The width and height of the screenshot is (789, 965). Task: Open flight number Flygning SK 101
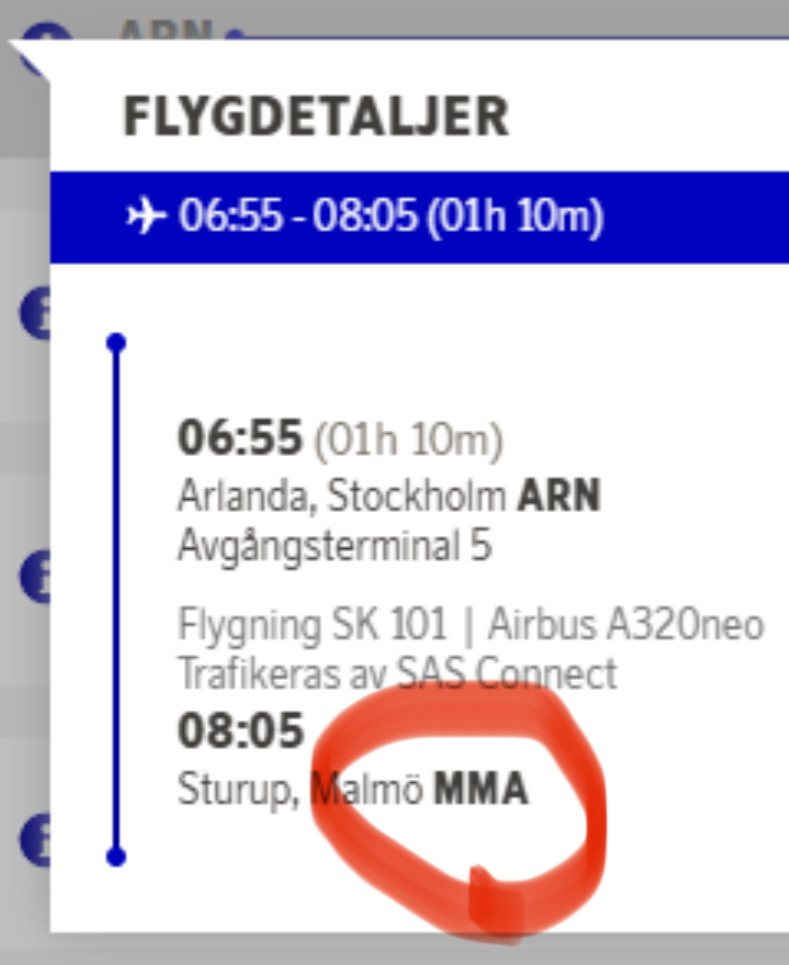311,625
